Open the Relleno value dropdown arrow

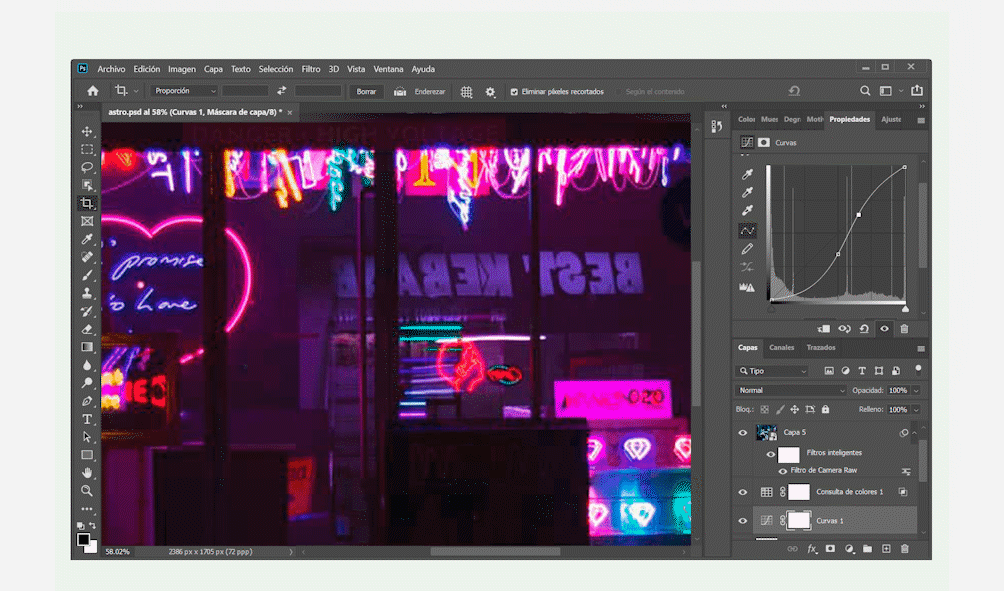point(916,409)
